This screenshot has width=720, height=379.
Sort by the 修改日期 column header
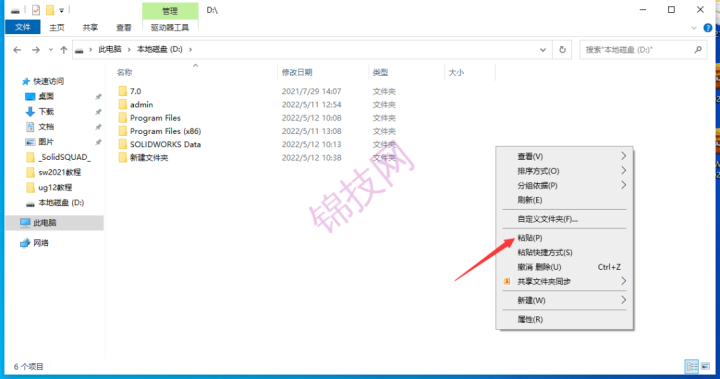coord(297,73)
